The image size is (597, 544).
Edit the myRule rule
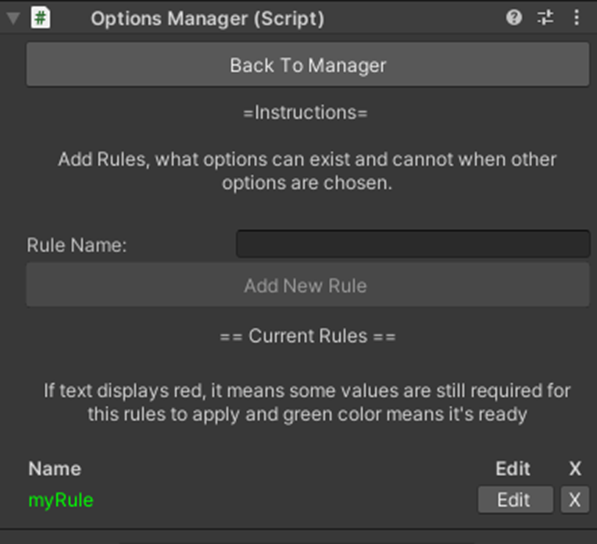click(x=516, y=499)
